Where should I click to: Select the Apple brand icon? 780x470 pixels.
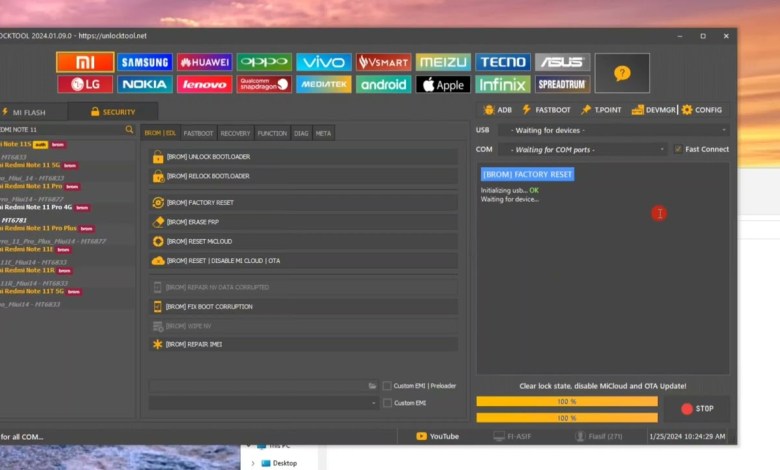click(x=443, y=85)
